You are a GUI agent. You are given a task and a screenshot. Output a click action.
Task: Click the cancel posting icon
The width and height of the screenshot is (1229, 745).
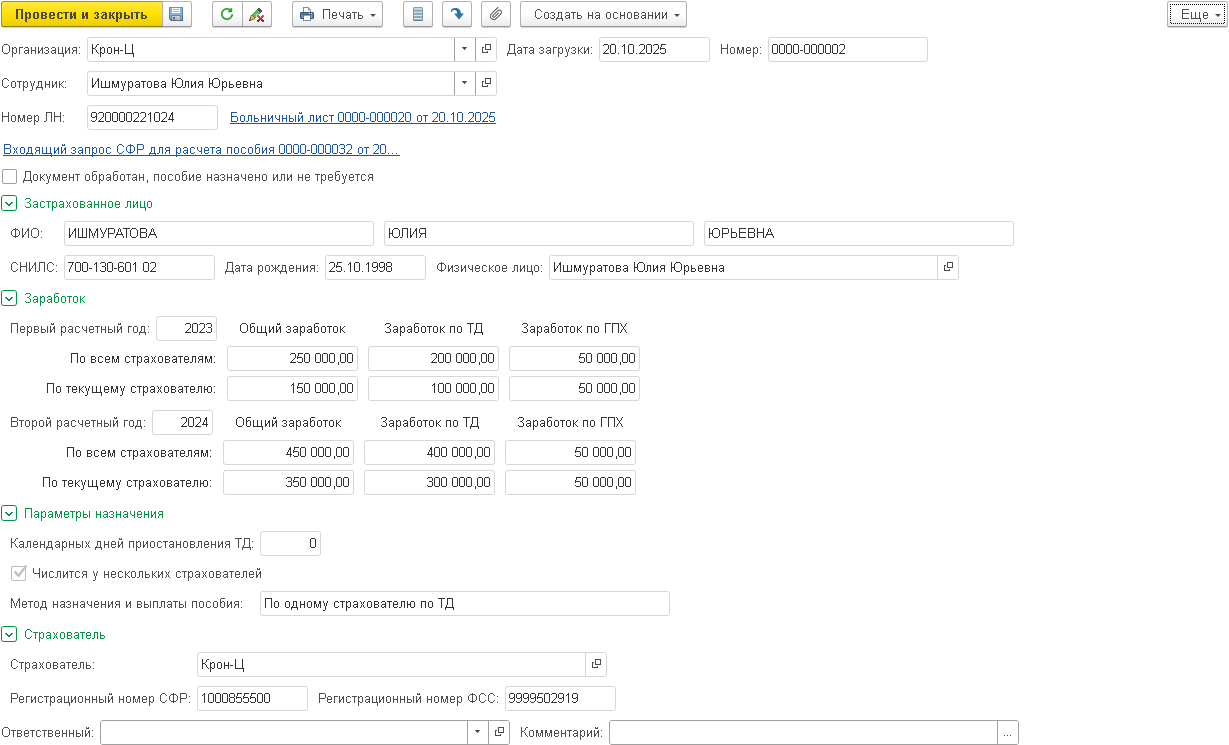[x=256, y=15]
